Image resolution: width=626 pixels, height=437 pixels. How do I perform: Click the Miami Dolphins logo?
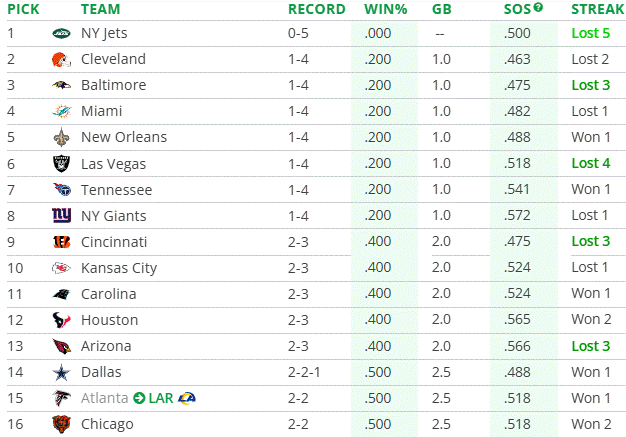point(62,111)
